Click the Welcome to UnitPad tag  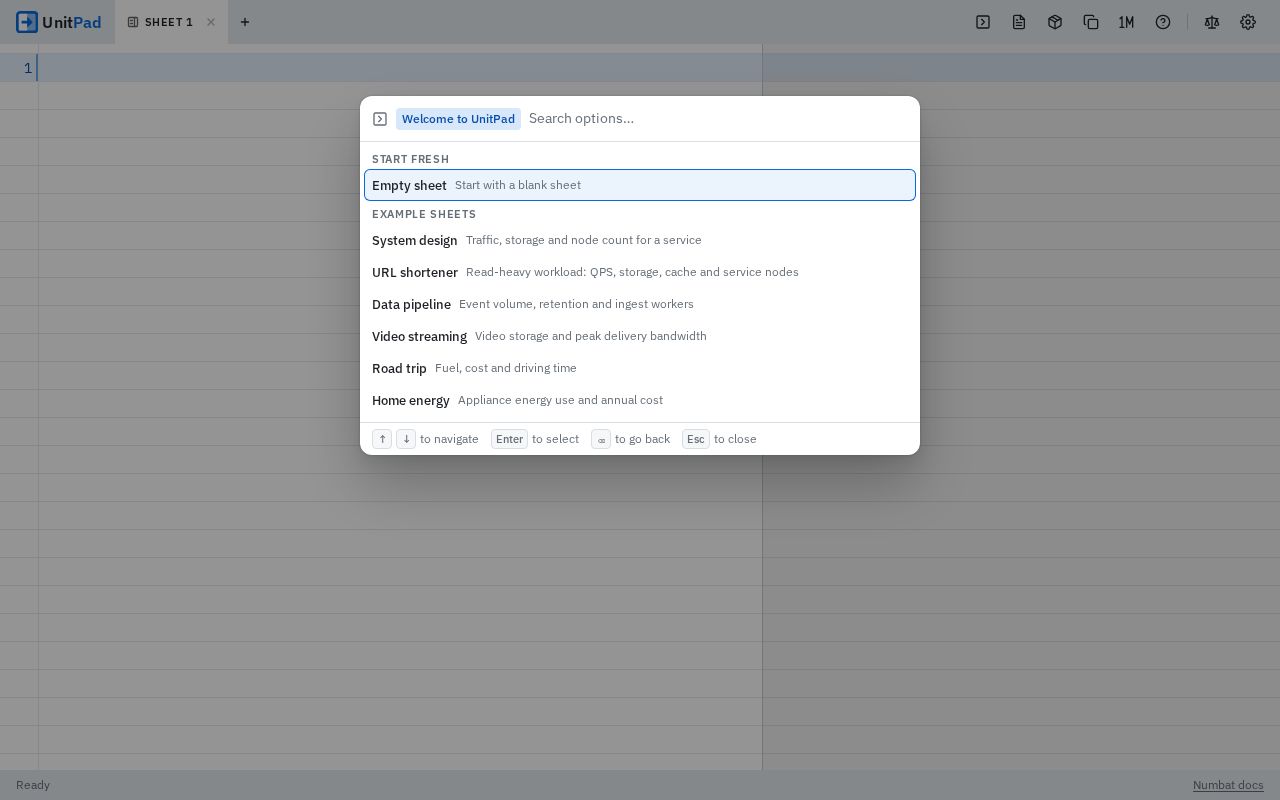pyautogui.click(x=458, y=119)
